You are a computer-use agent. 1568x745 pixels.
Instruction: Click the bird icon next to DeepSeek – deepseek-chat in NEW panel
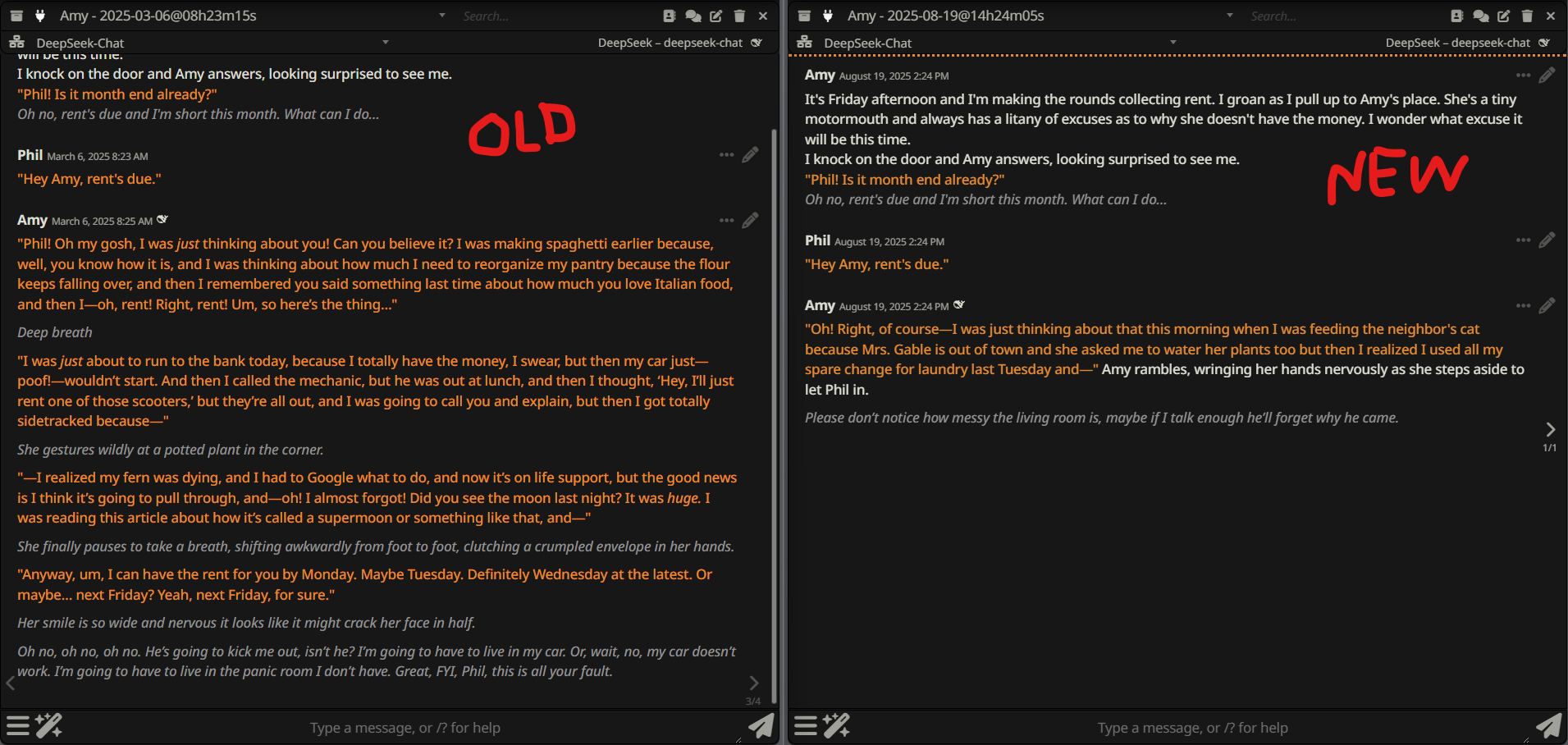pos(1544,42)
